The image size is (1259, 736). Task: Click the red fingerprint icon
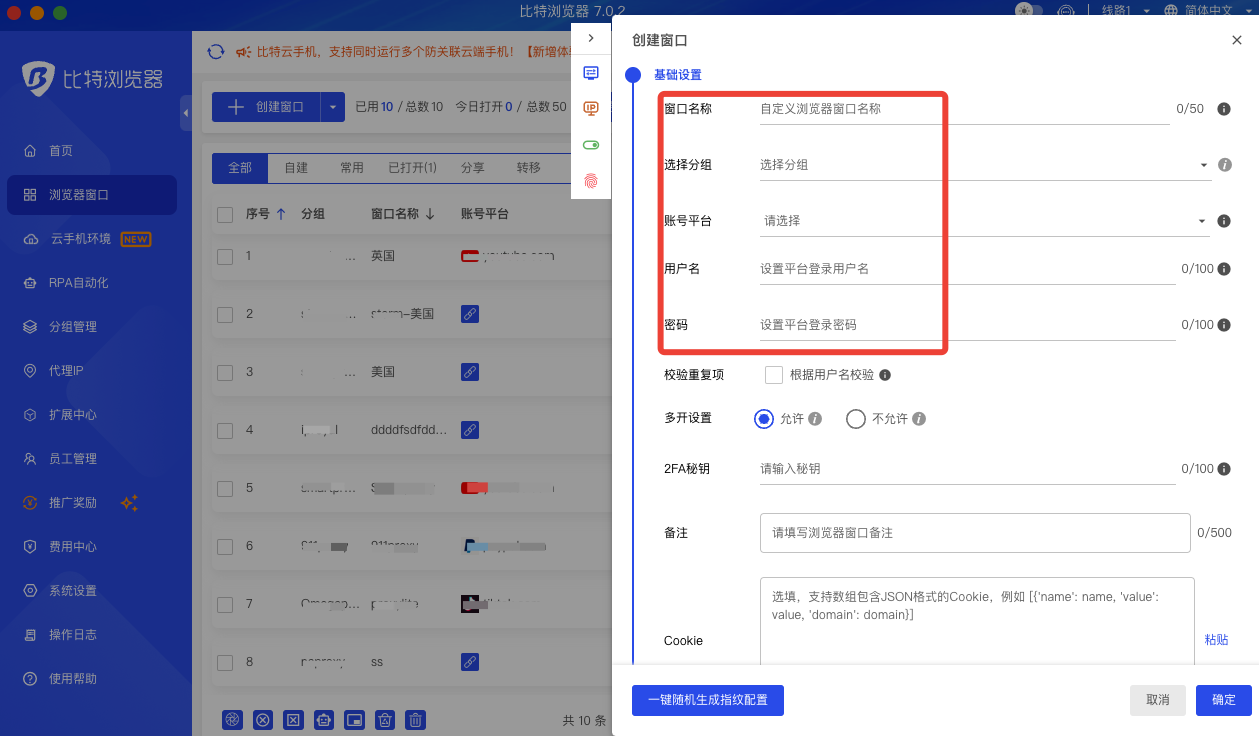pyautogui.click(x=591, y=181)
